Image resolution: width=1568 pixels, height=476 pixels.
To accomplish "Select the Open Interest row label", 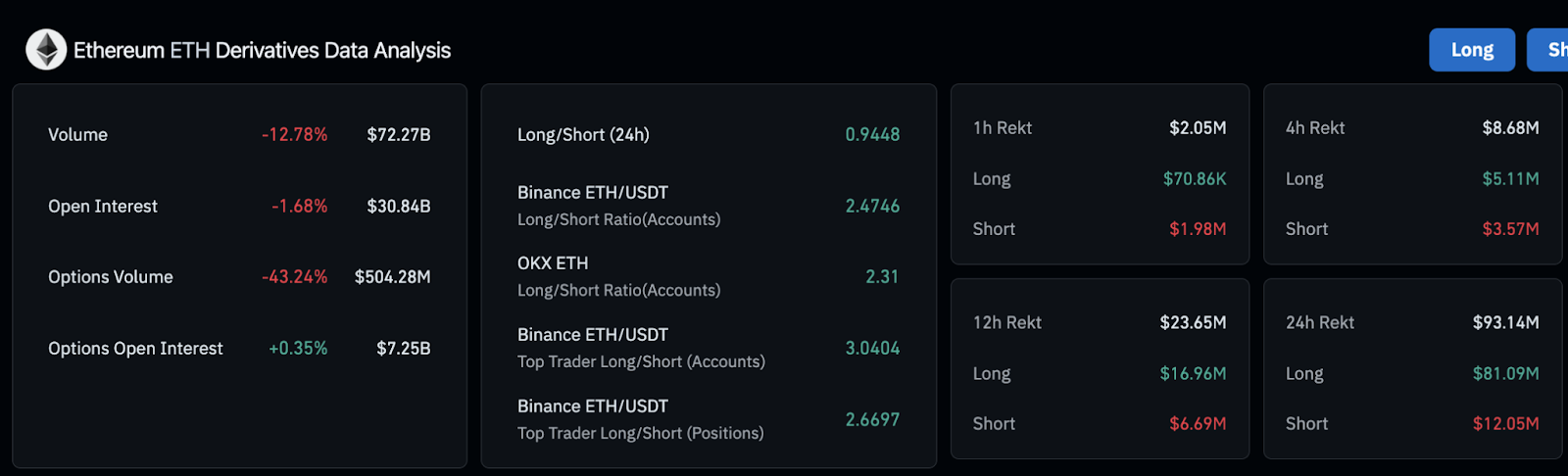I will click(x=103, y=207).
